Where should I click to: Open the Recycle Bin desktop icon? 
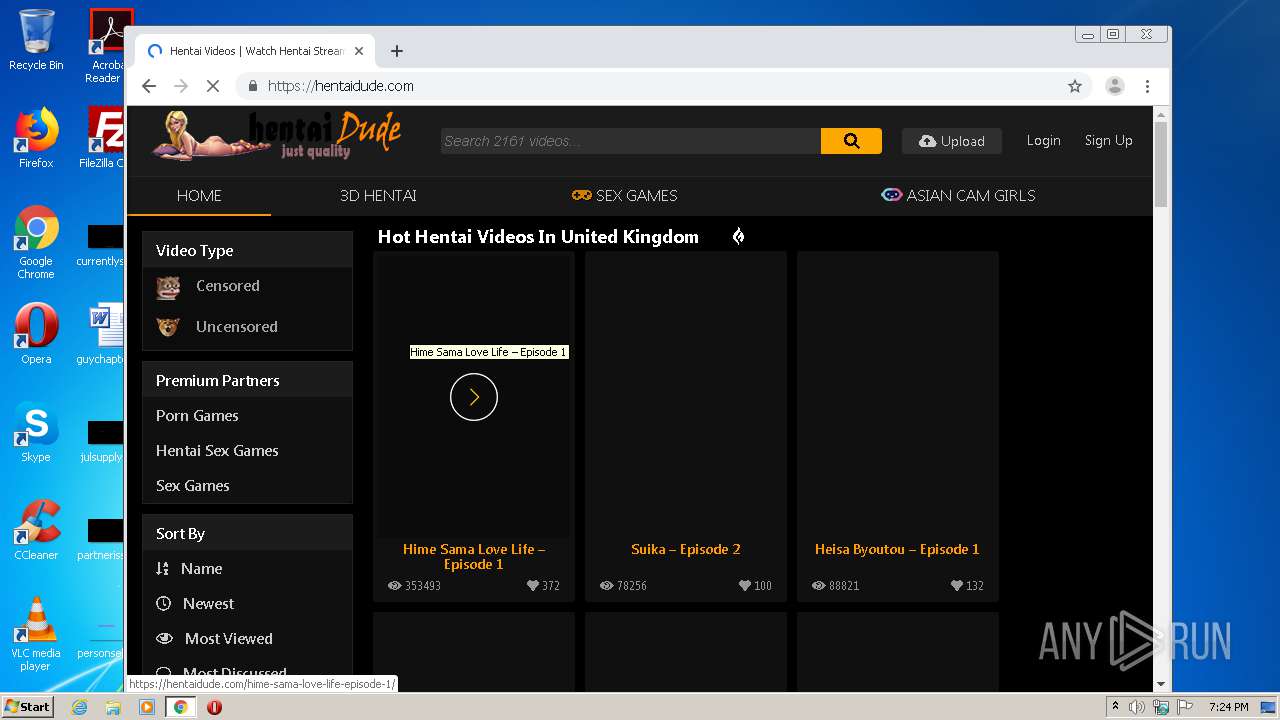pyautogui.click(x=36, y=40)
